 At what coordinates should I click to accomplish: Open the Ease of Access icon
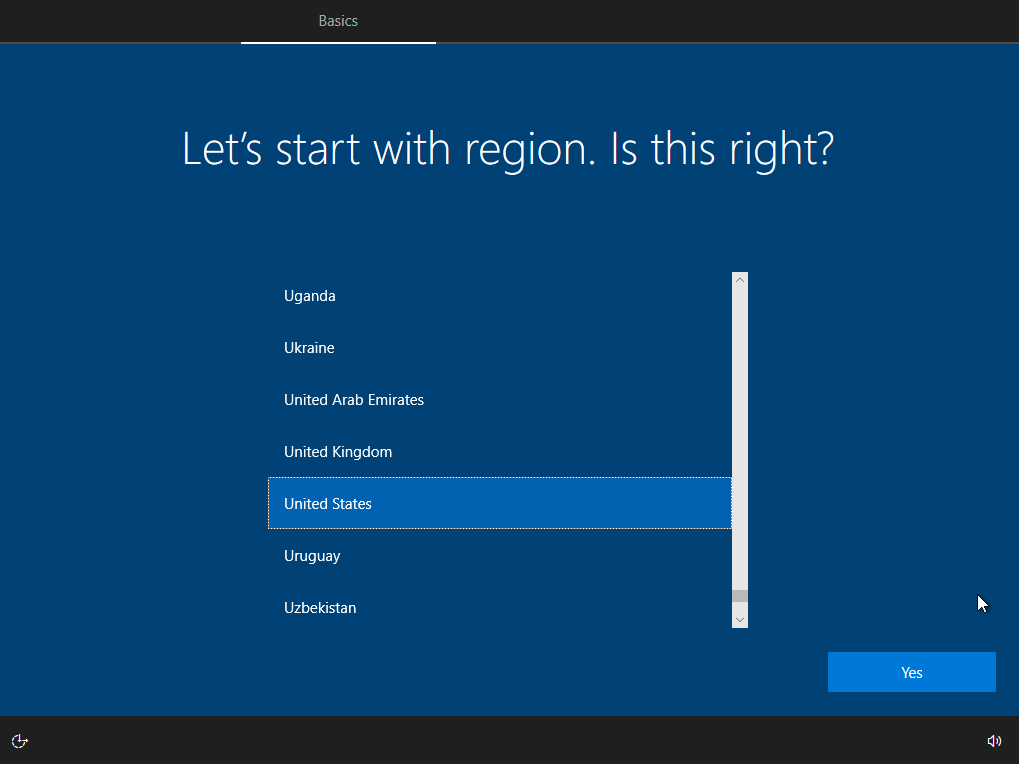point(19,741)
